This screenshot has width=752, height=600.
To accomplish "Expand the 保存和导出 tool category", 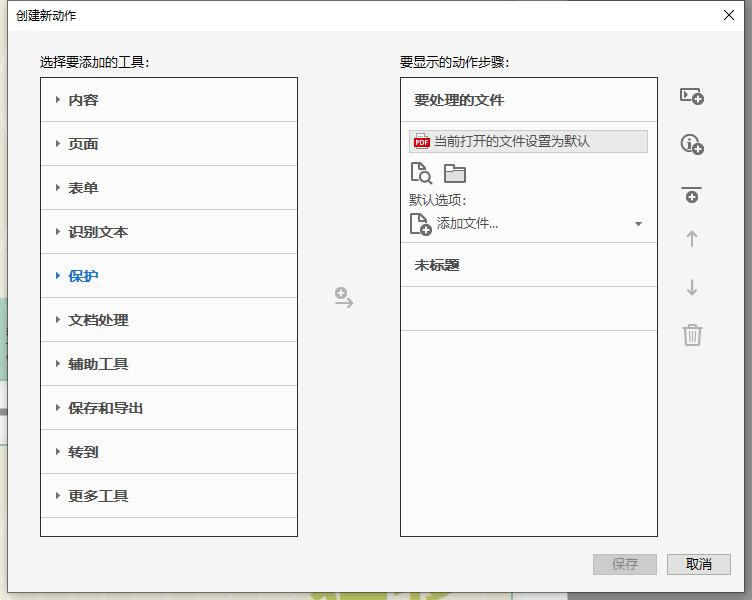I will (169, 408).
